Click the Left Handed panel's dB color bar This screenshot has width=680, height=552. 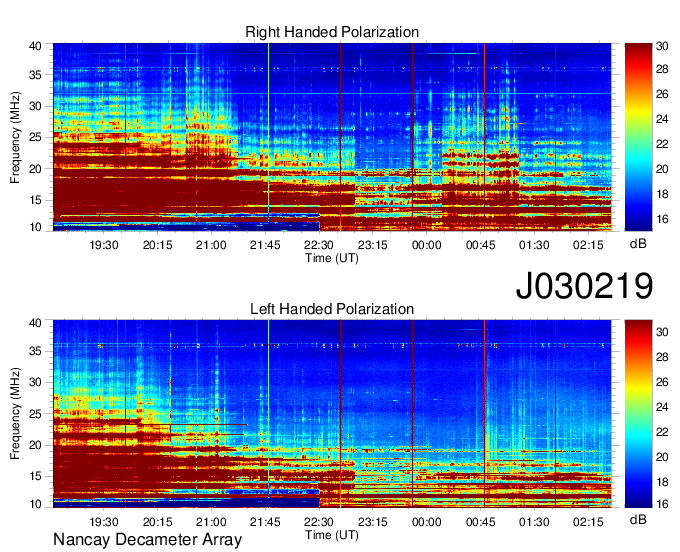click(638, 414)
